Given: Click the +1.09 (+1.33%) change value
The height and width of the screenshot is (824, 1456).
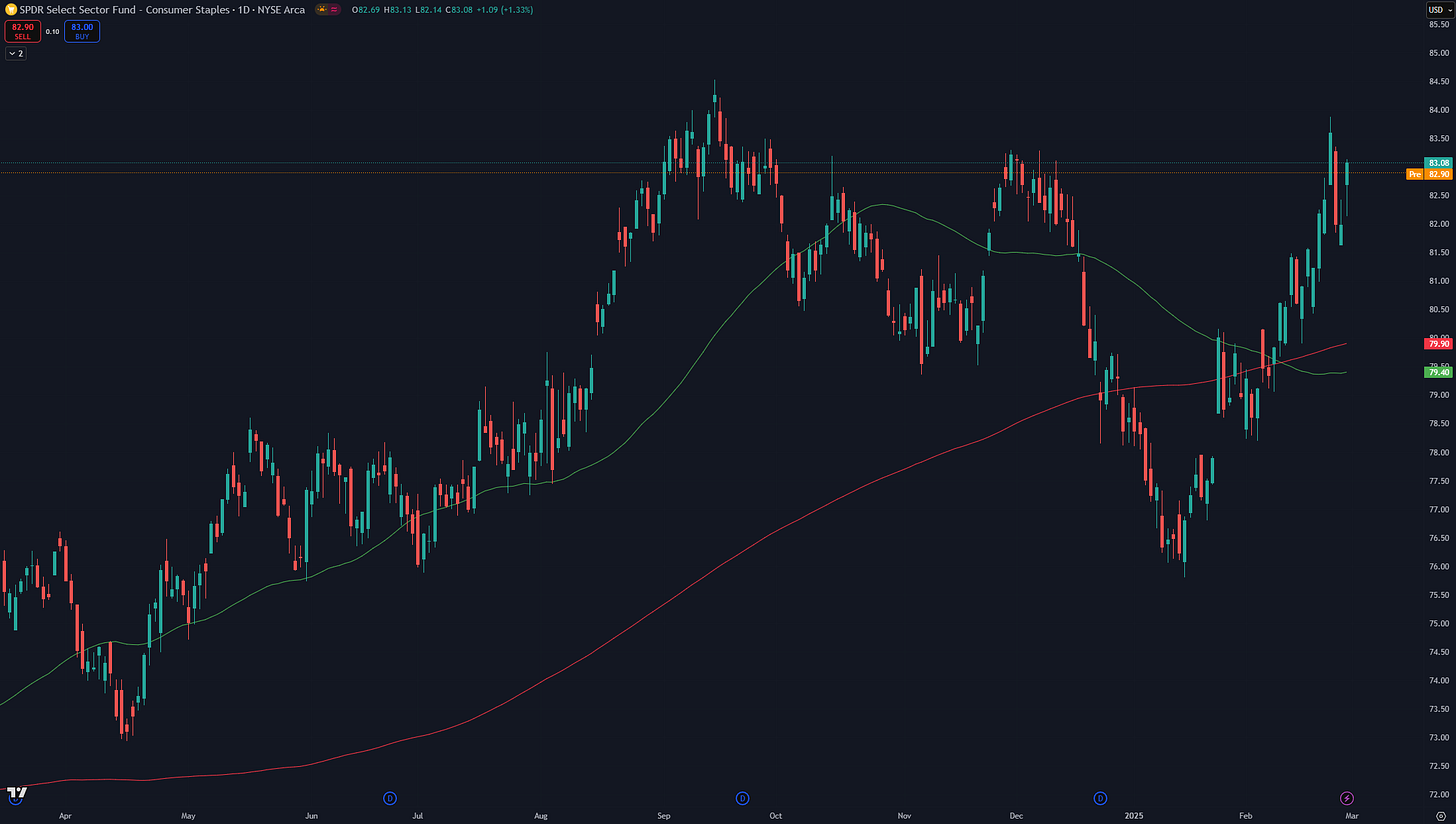Looking at the screenshot, I should (x=505, y=10).
